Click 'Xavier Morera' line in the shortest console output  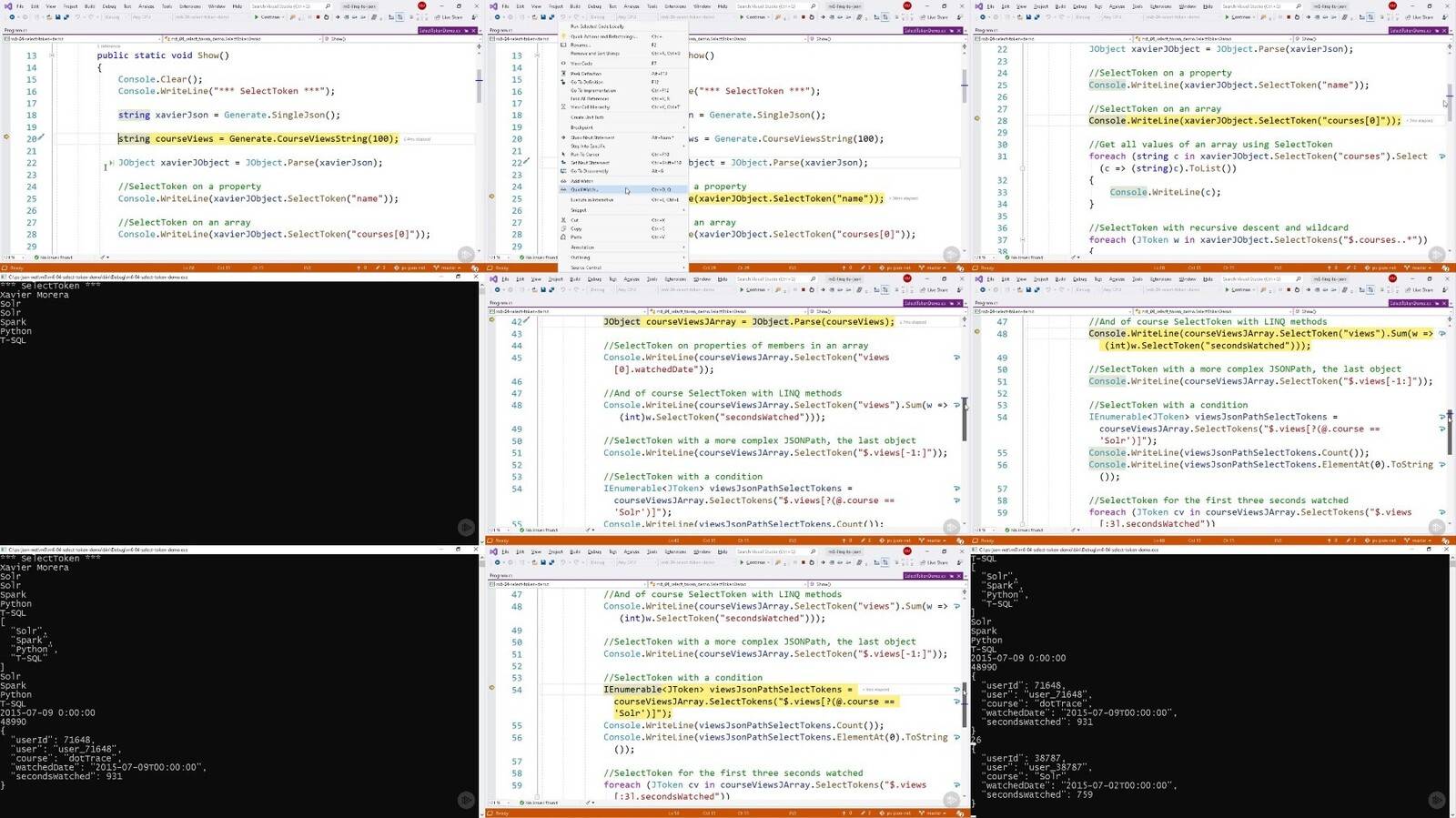tap(35, 295)
